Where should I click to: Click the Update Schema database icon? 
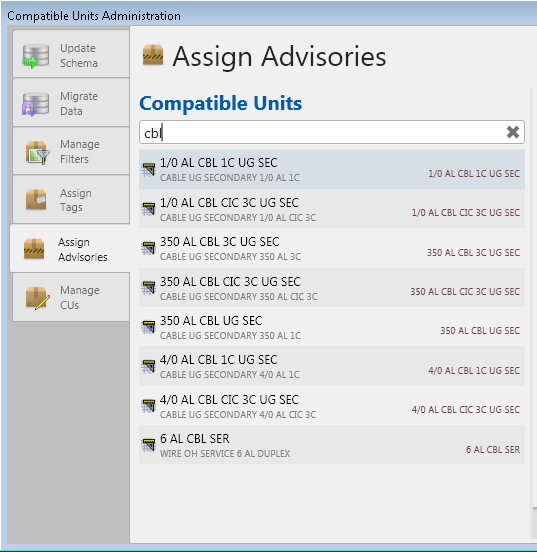pyautogui.click(x=35, y=56)
